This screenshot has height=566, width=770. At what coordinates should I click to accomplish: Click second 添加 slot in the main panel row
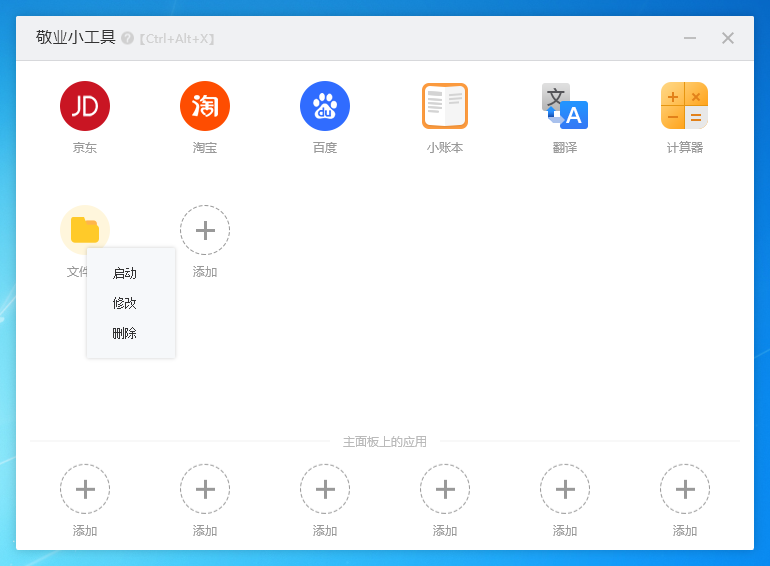click(x=205, y=489)
